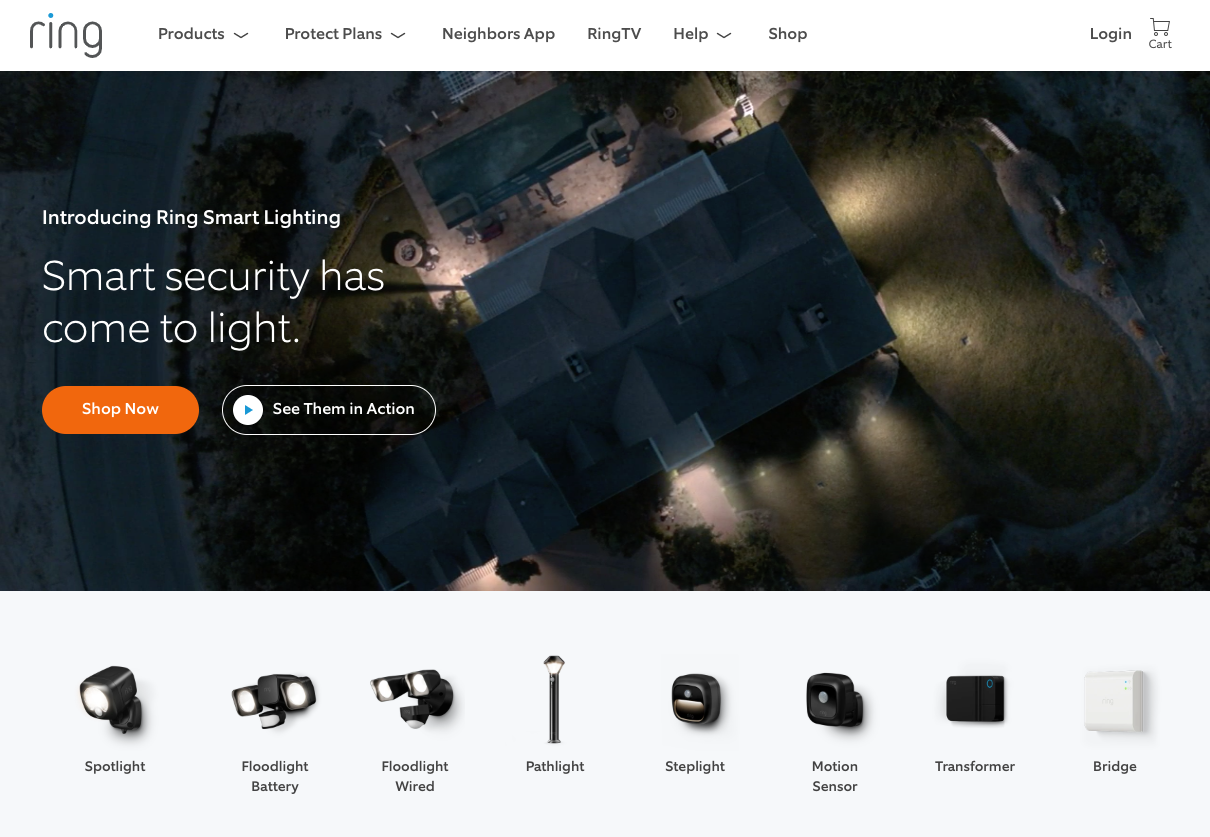Expand the Protect Plans dropdown
1210x837 pixels.
click(x=345, y=34)
